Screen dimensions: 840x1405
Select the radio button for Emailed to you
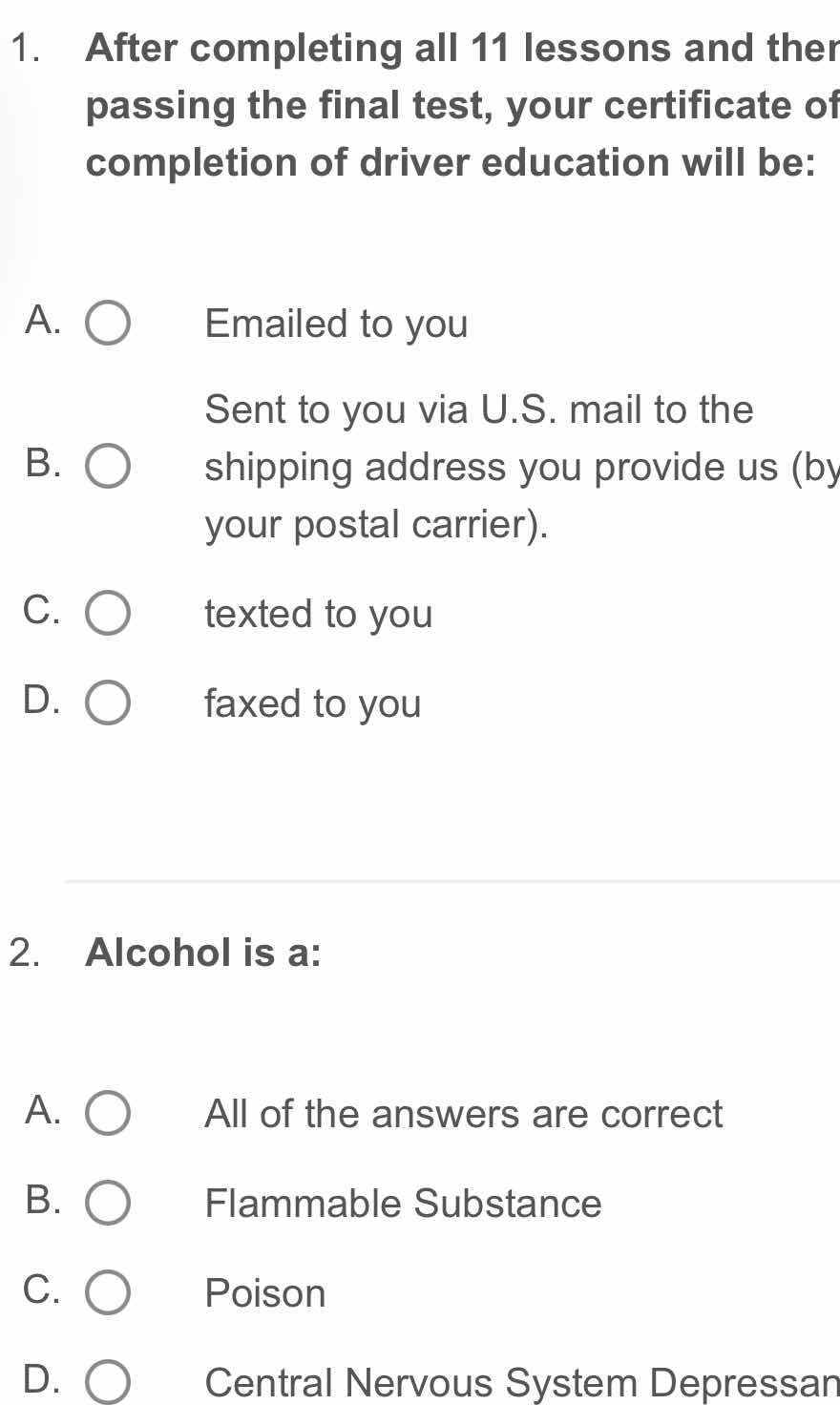pos(109,325)
